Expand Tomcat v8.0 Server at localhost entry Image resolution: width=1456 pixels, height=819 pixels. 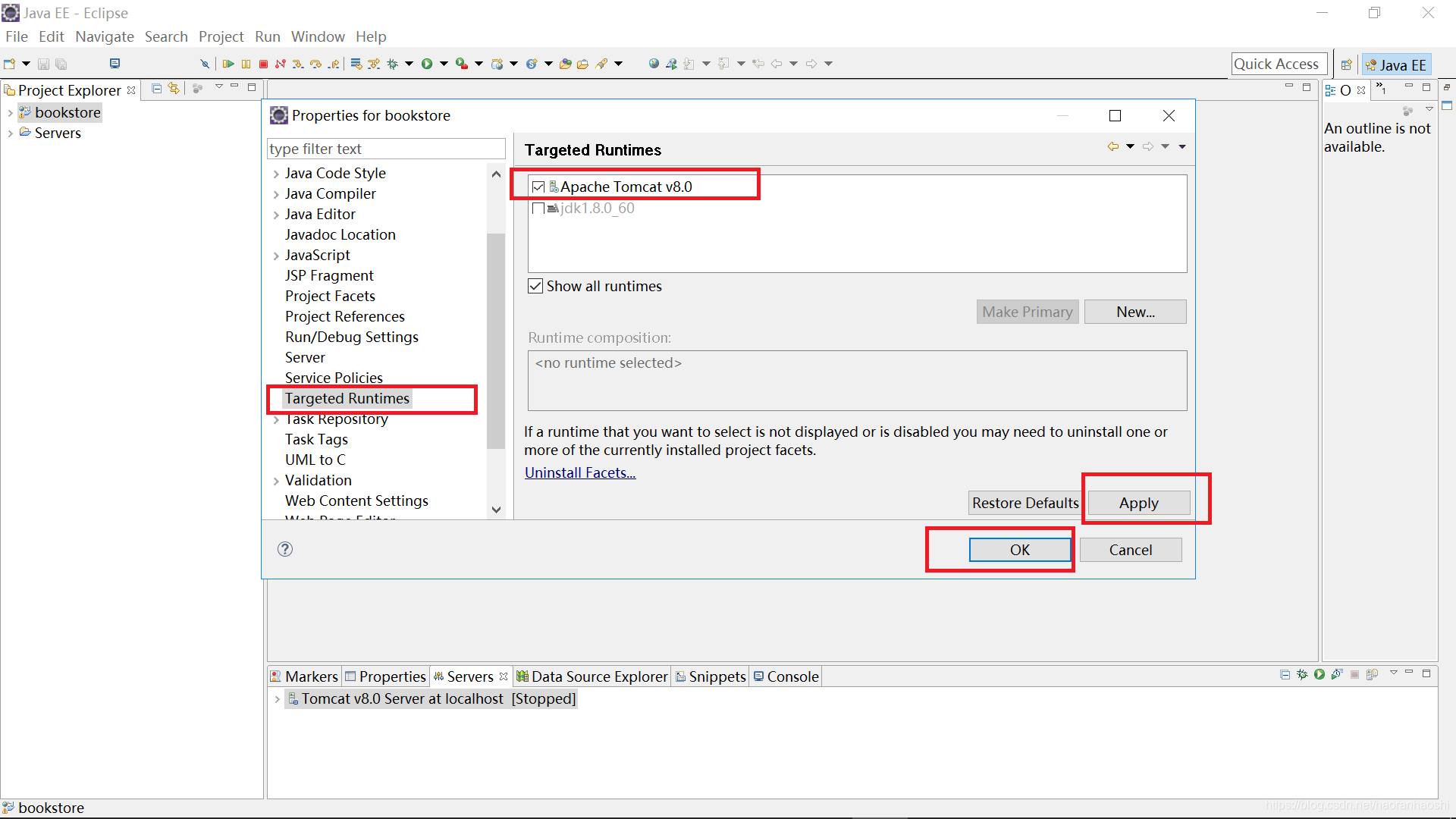[x=277, y=698]
